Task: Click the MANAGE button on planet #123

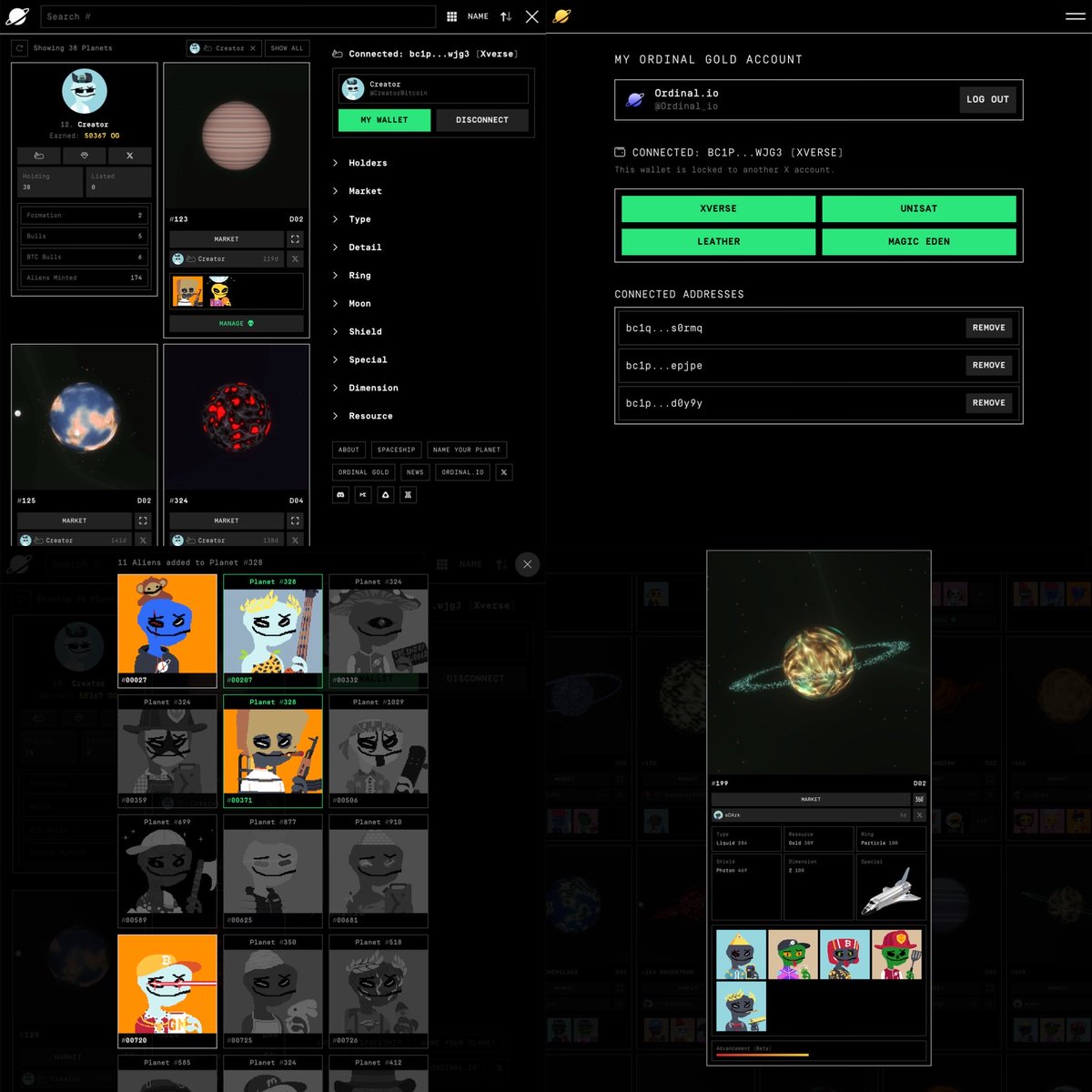Action: (237, 323)
